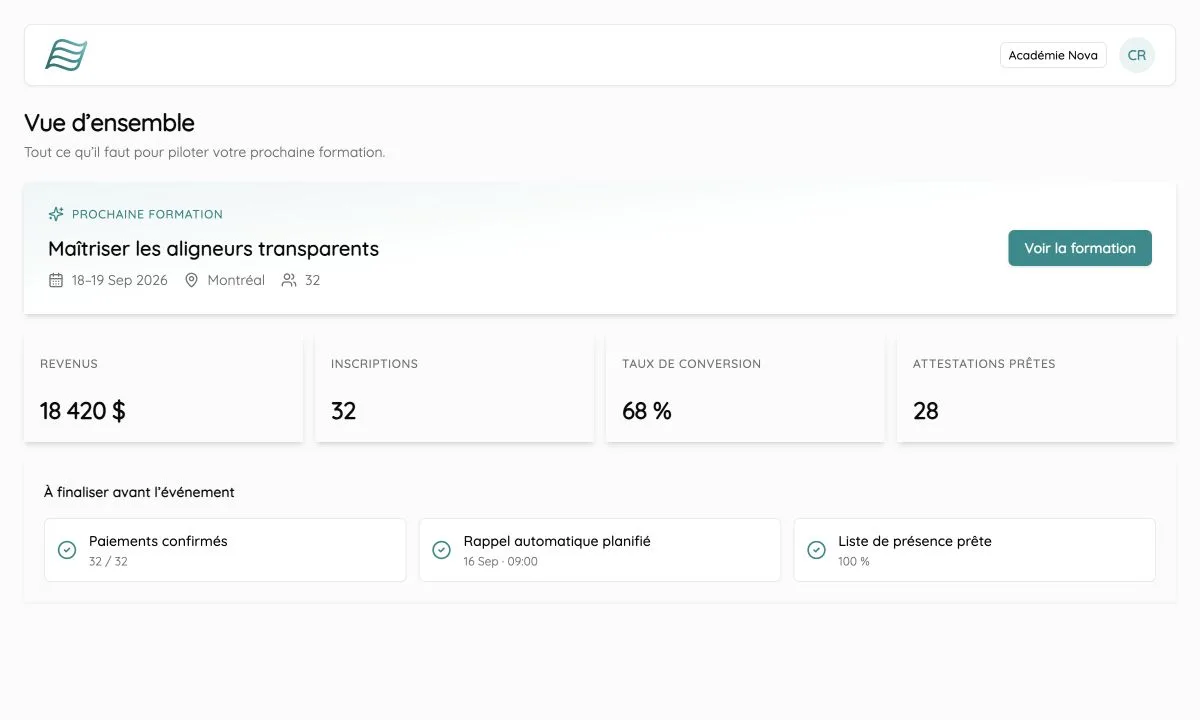Image resolution: width=1200 pixels, height=720 pixels.
Task: Open Voir la formation
Action: click(1080, 248)
